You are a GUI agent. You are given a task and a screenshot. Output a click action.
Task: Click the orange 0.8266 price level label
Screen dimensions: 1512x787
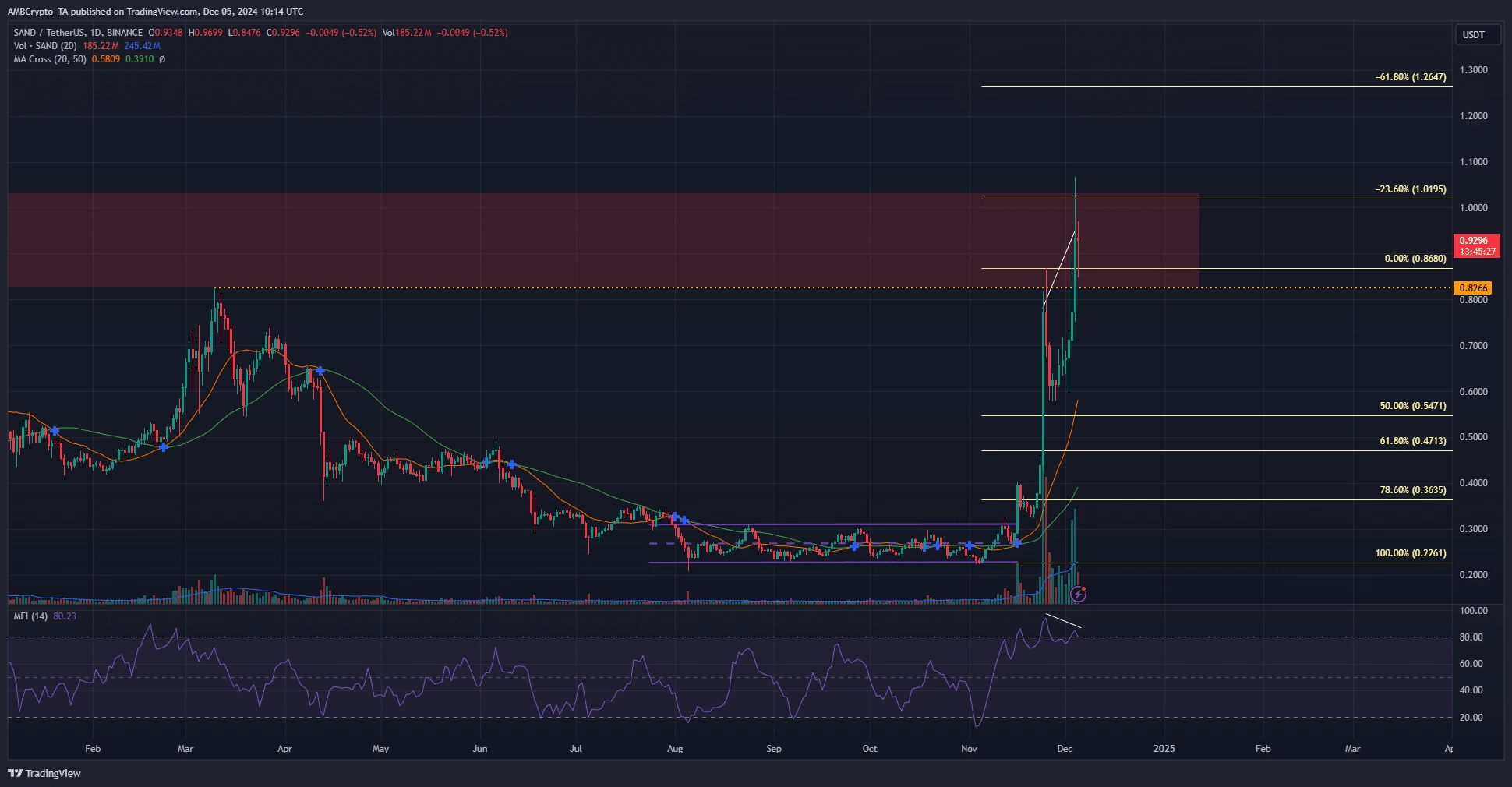(1473, 288)
